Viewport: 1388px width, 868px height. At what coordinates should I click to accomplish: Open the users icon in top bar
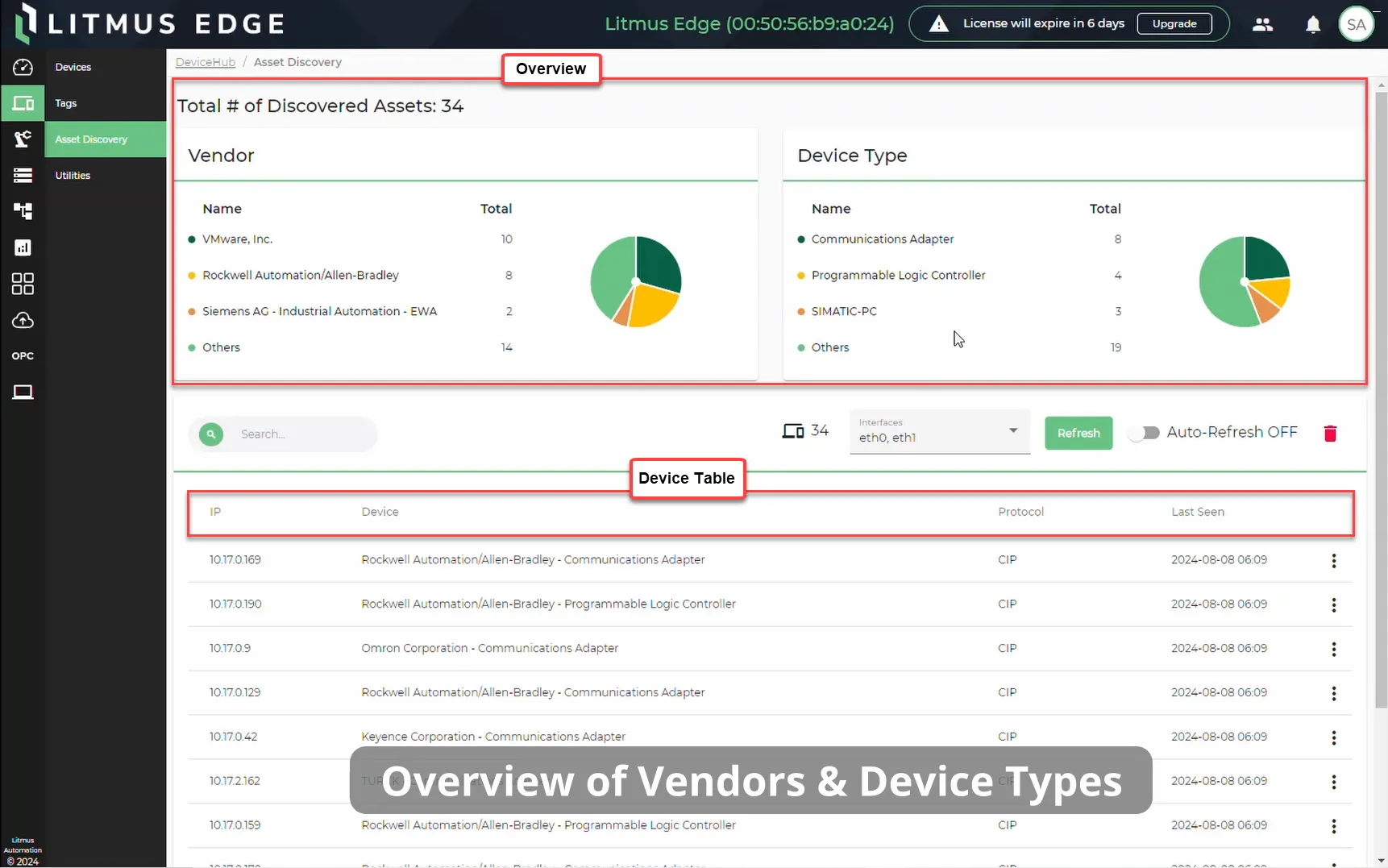click(x=1262, y=24)
